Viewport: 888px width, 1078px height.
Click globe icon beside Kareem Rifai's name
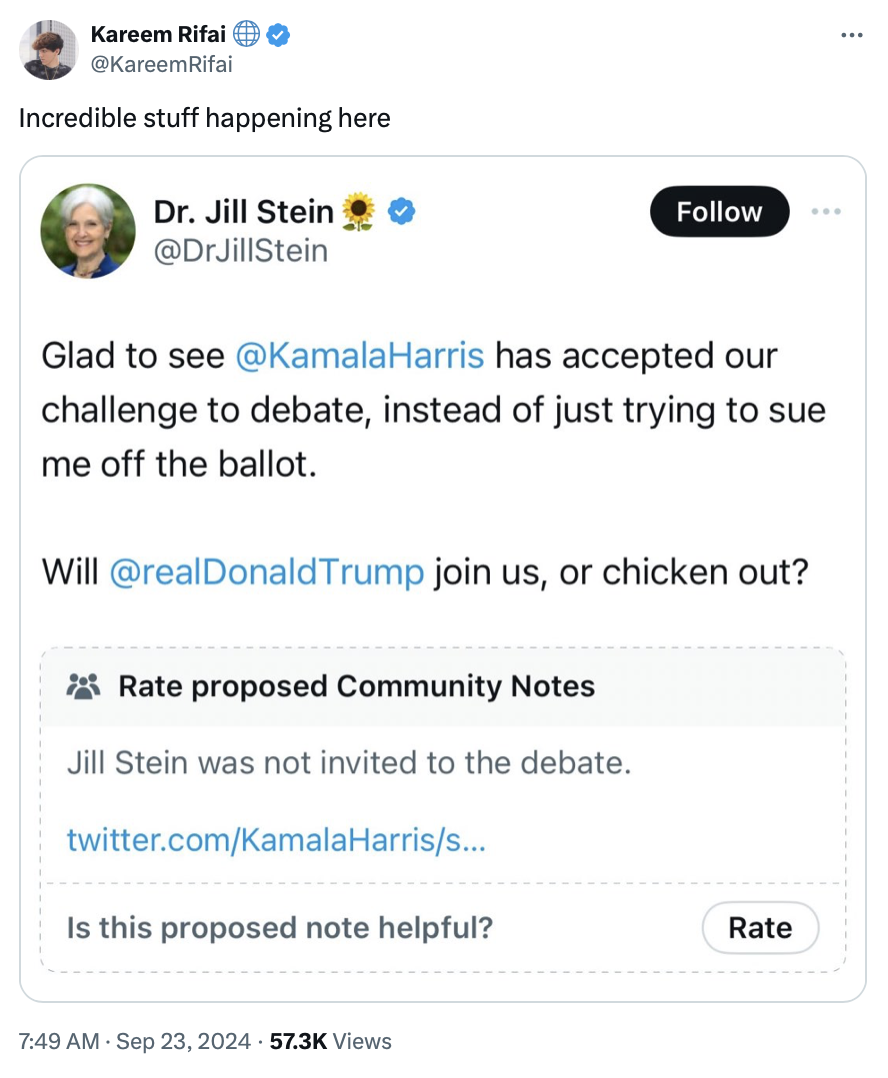[247, 35]
